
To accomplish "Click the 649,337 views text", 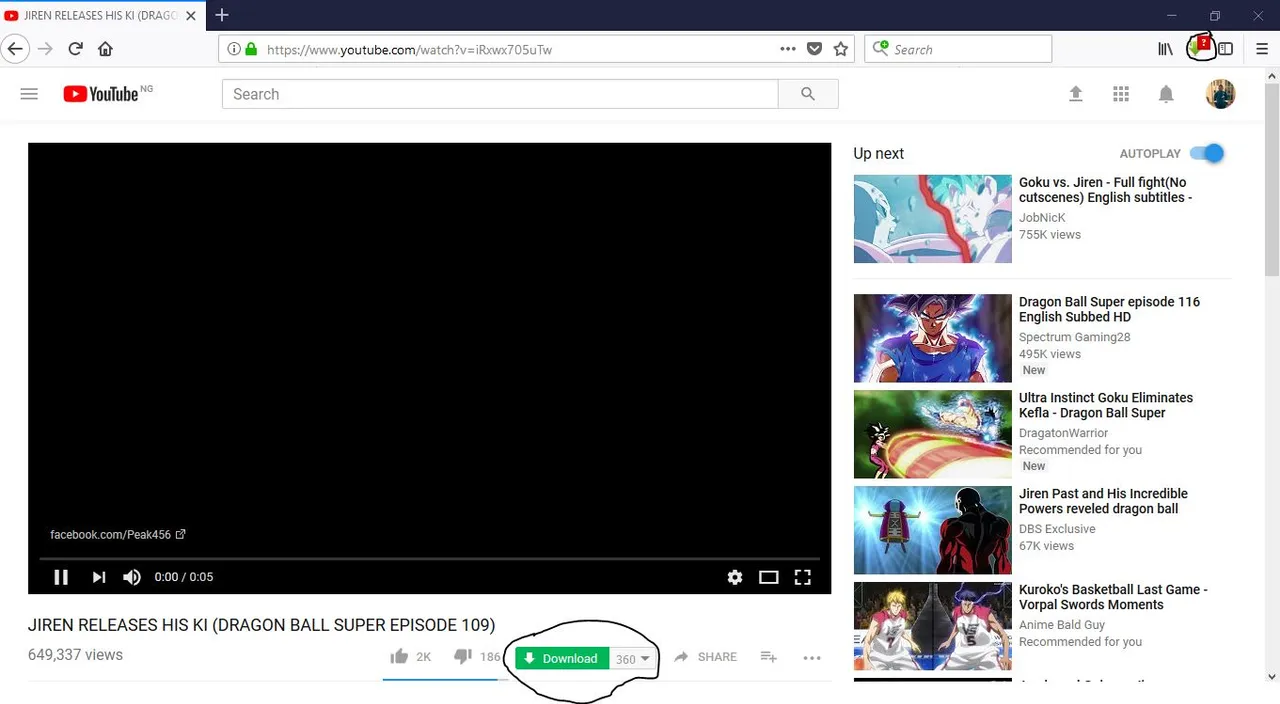I will (x=75, y=655).
